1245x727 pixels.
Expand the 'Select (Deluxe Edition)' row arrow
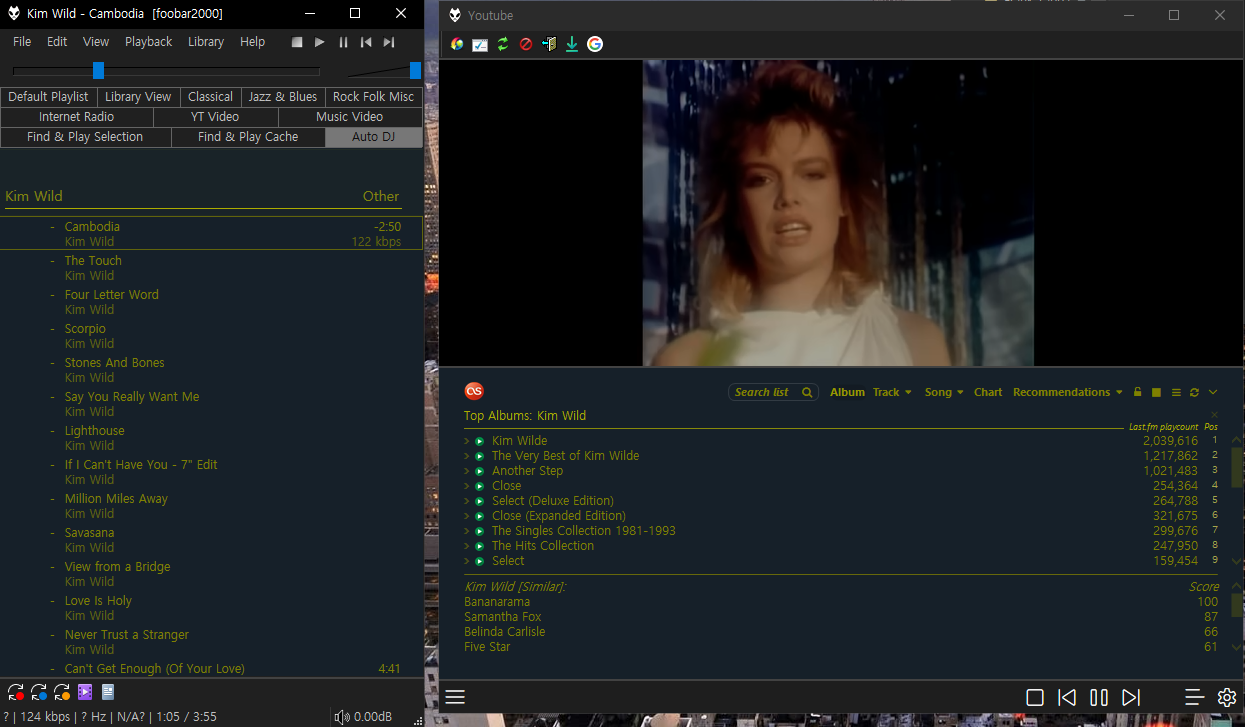click(x=467, y=501)
